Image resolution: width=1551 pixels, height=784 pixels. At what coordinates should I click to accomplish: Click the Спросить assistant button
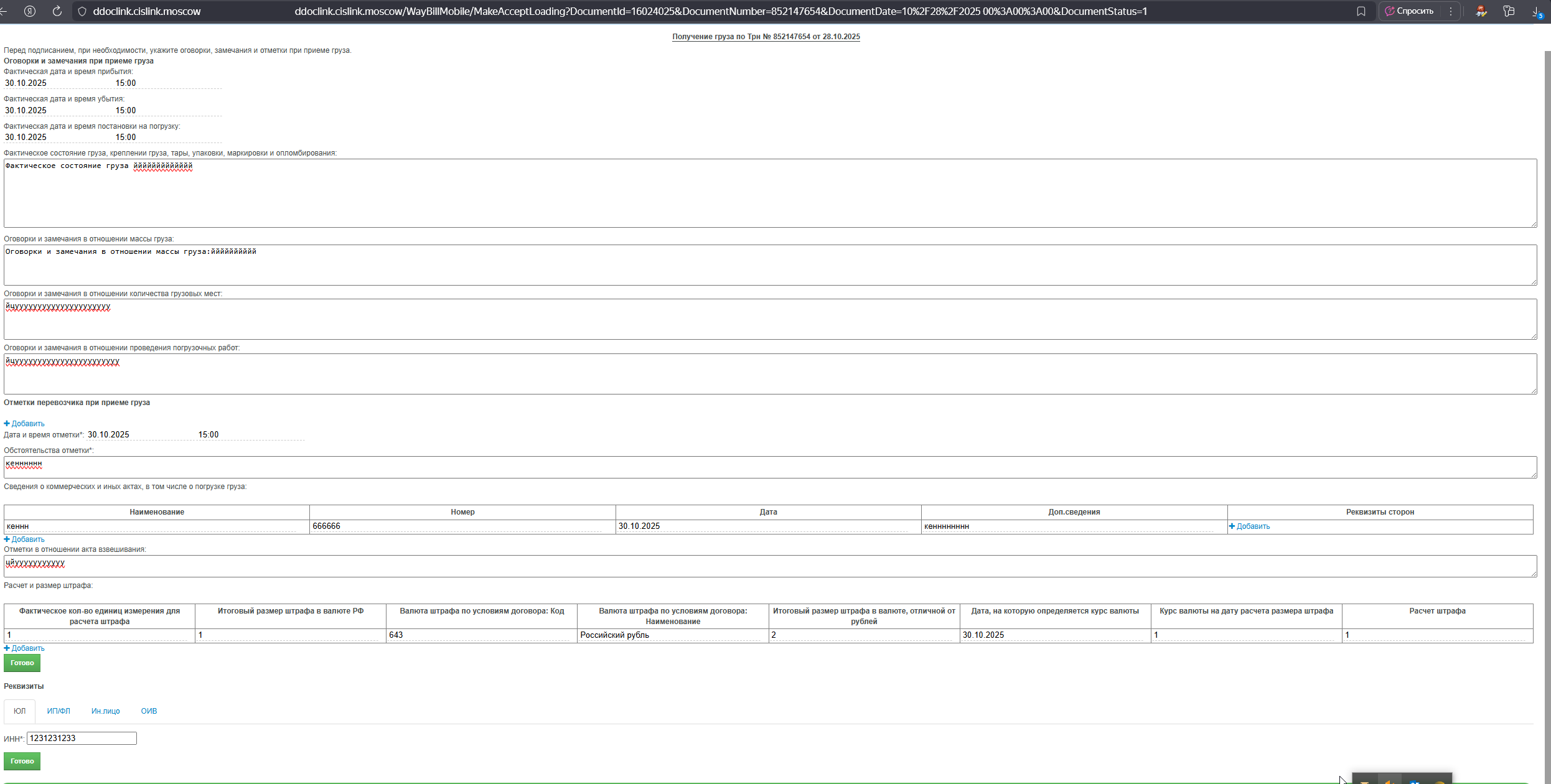1410,11
